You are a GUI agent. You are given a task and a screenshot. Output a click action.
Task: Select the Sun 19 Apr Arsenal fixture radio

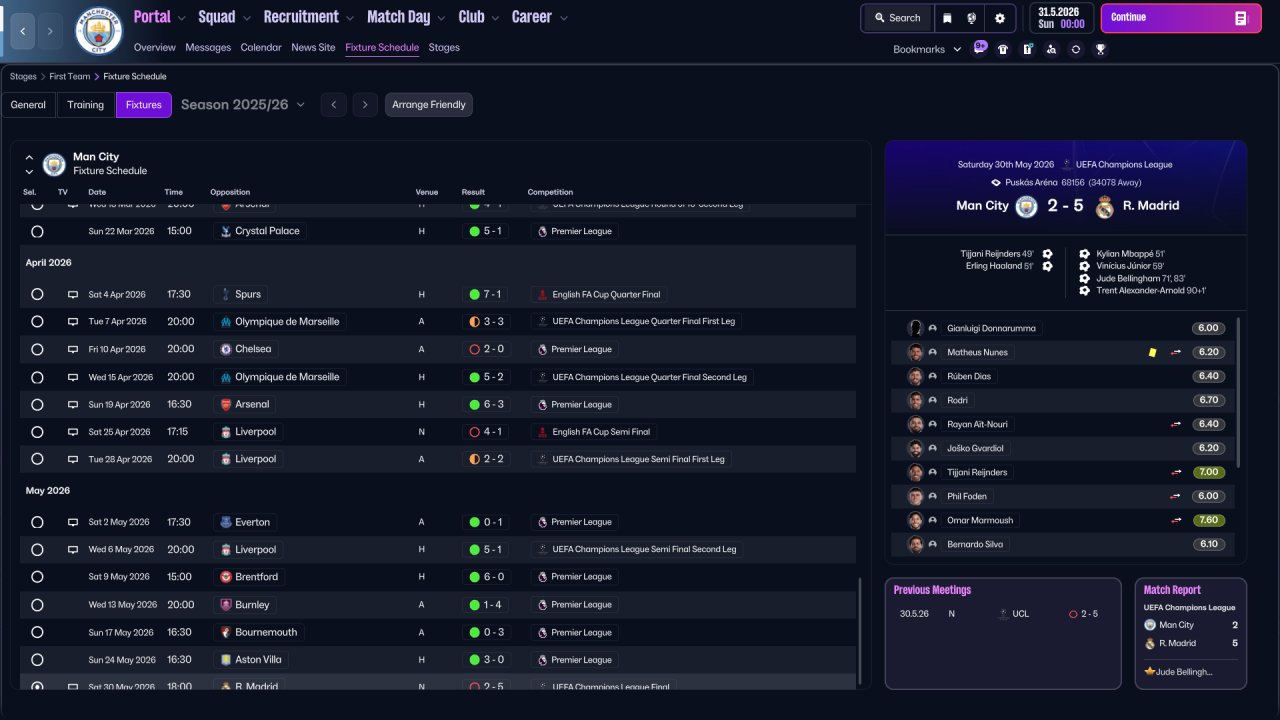pos(37,405)
